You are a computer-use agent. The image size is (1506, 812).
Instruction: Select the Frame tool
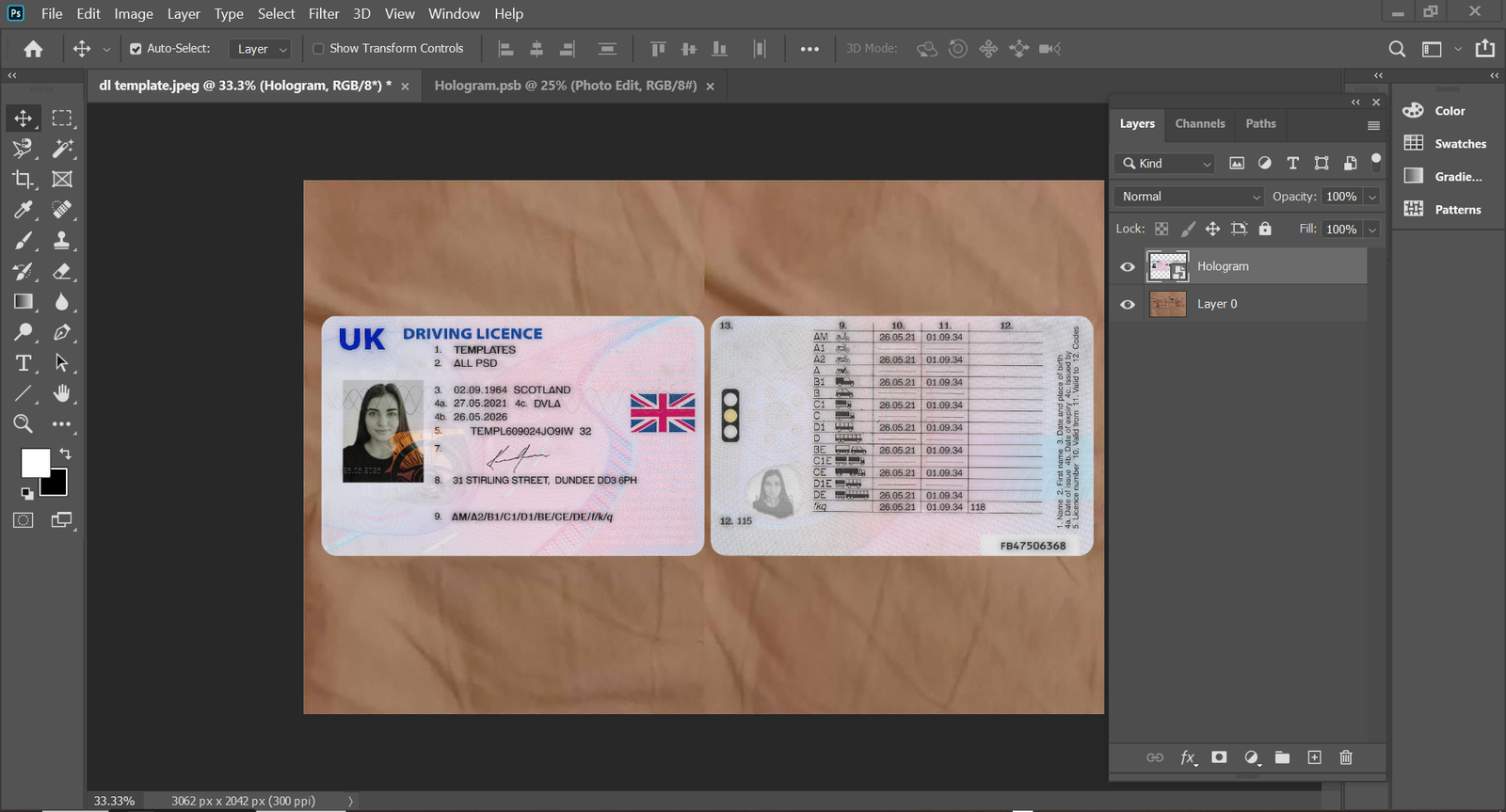point(62,179)
